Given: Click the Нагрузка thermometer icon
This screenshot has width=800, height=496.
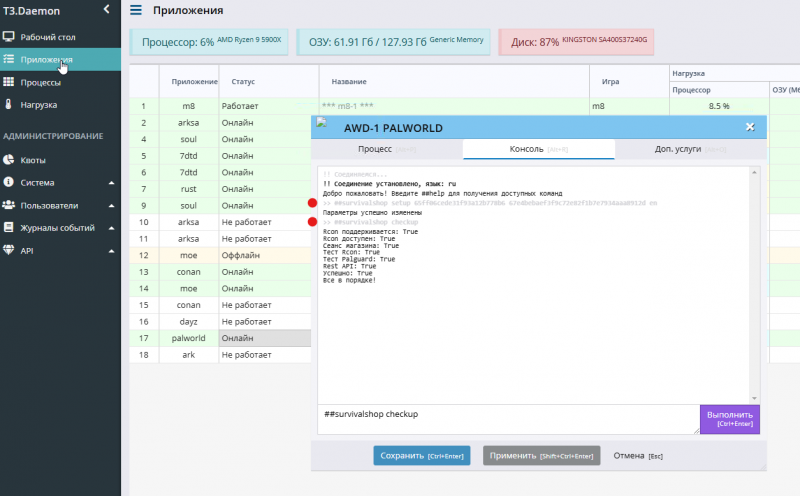Looking at the screenshot, I should click(x=8, y=104).
